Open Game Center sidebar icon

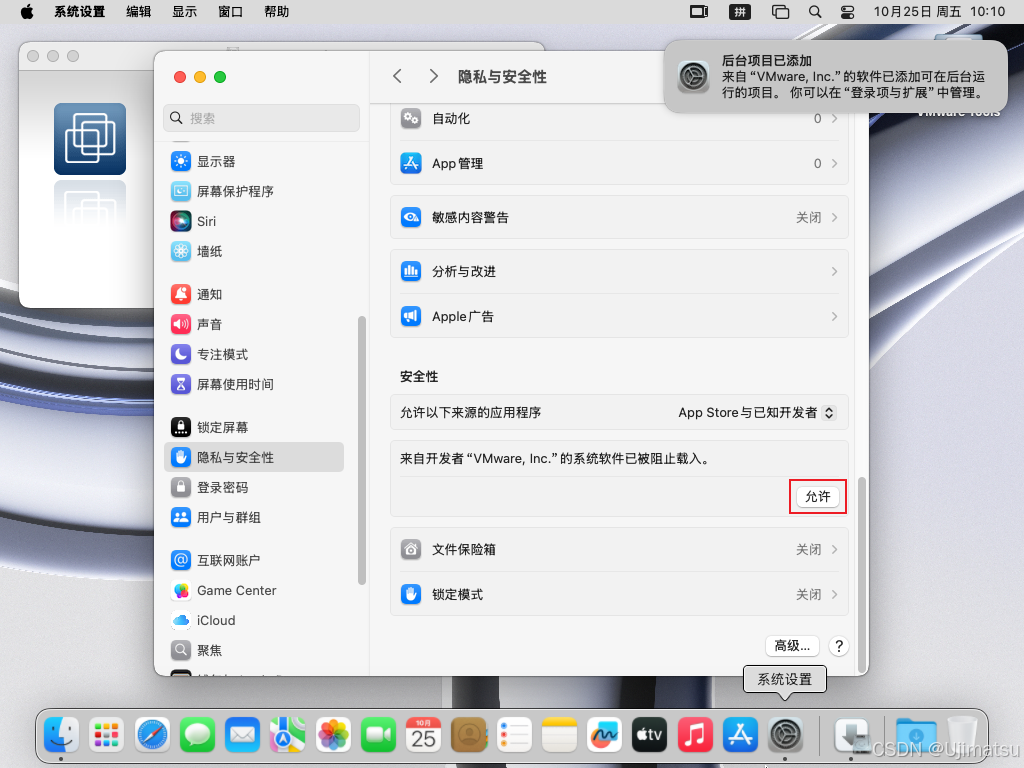[x=181, y=591]
